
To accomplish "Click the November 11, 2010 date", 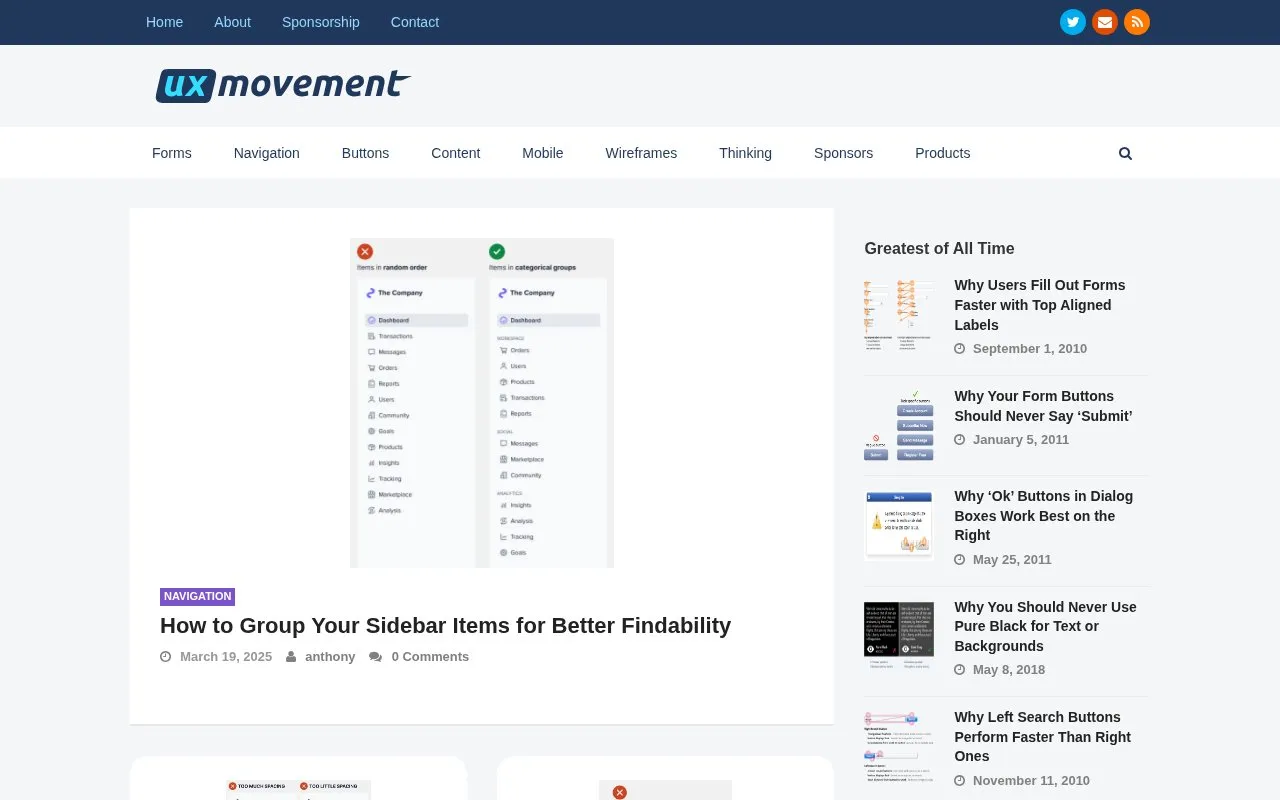I will (x=1031, y=781).
